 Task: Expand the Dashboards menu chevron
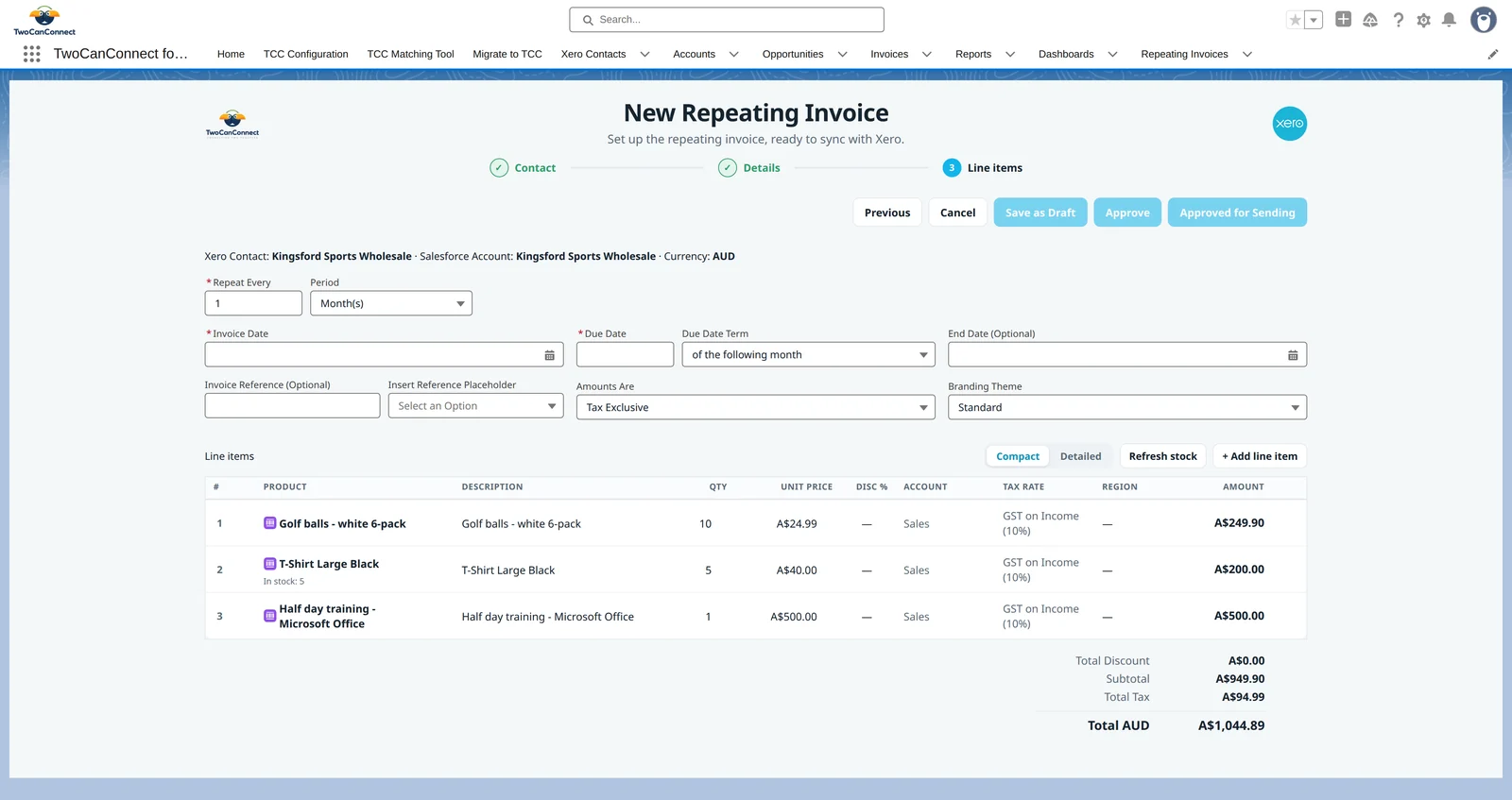click(1112, 54)
